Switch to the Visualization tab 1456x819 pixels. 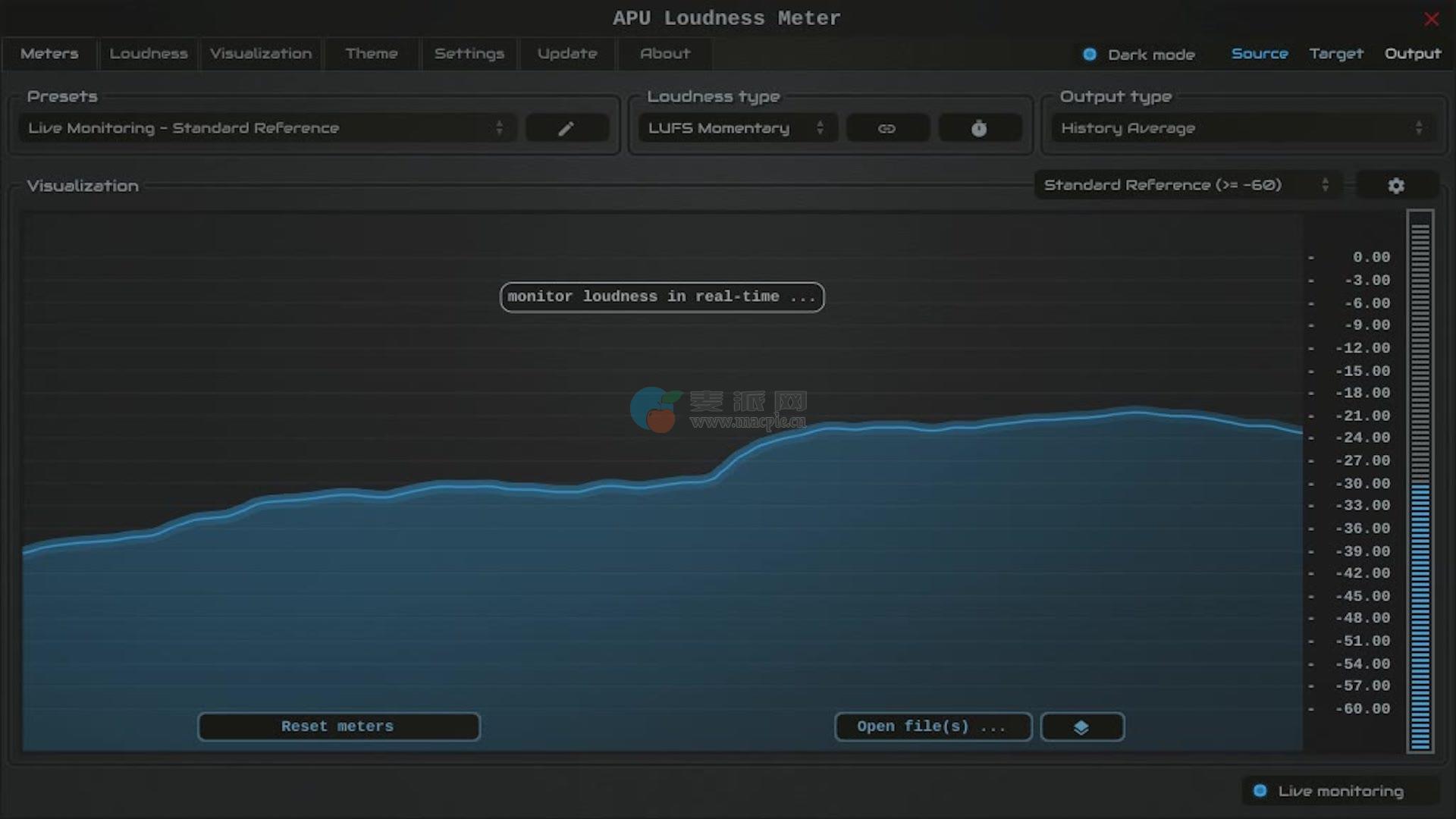(x=261, y=54)
